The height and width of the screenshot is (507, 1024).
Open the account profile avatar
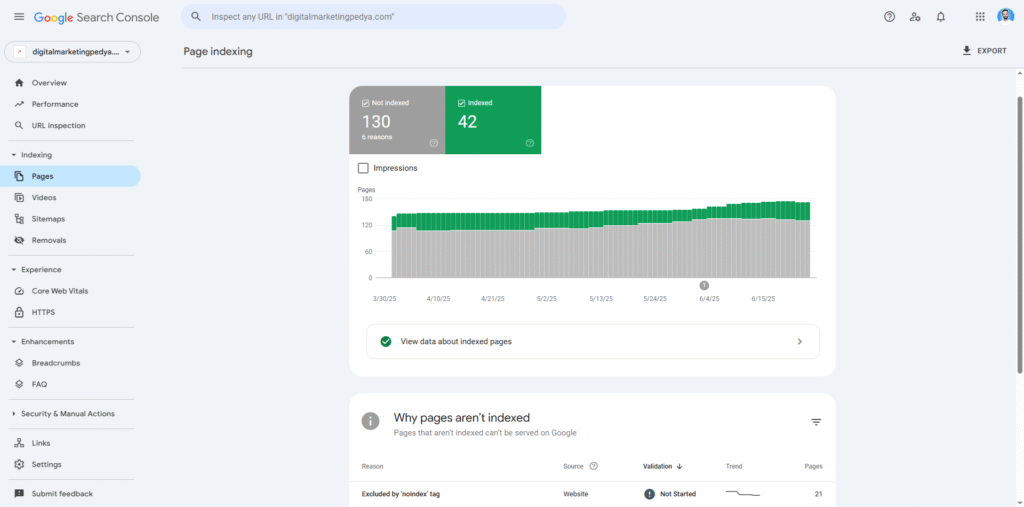[x=1006, y=17]
